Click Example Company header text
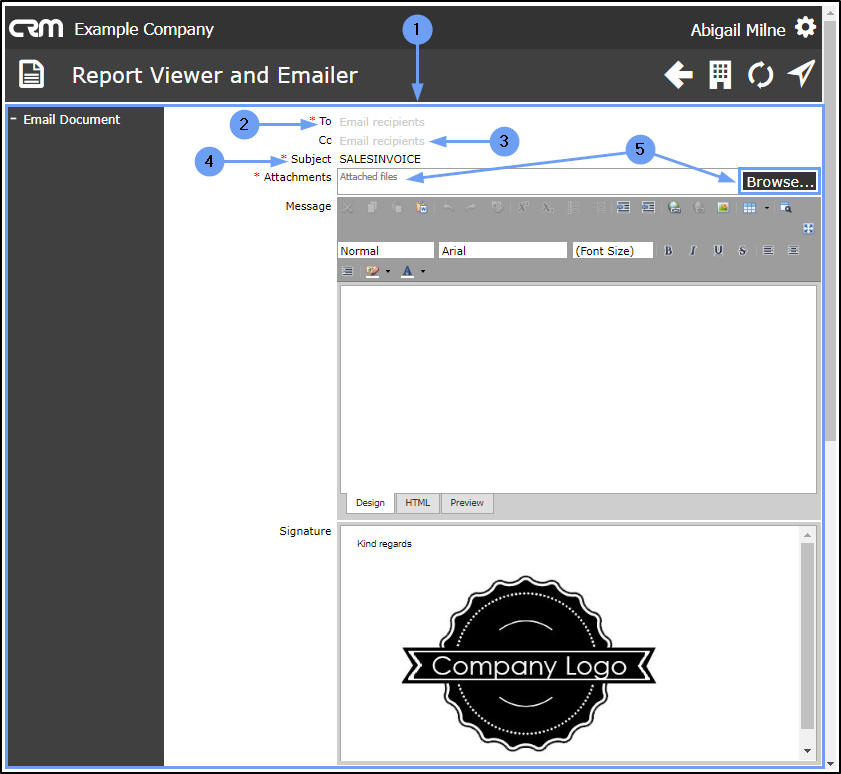Image resolution: width=841 pixels, height=774 pixels. [144, 29]
